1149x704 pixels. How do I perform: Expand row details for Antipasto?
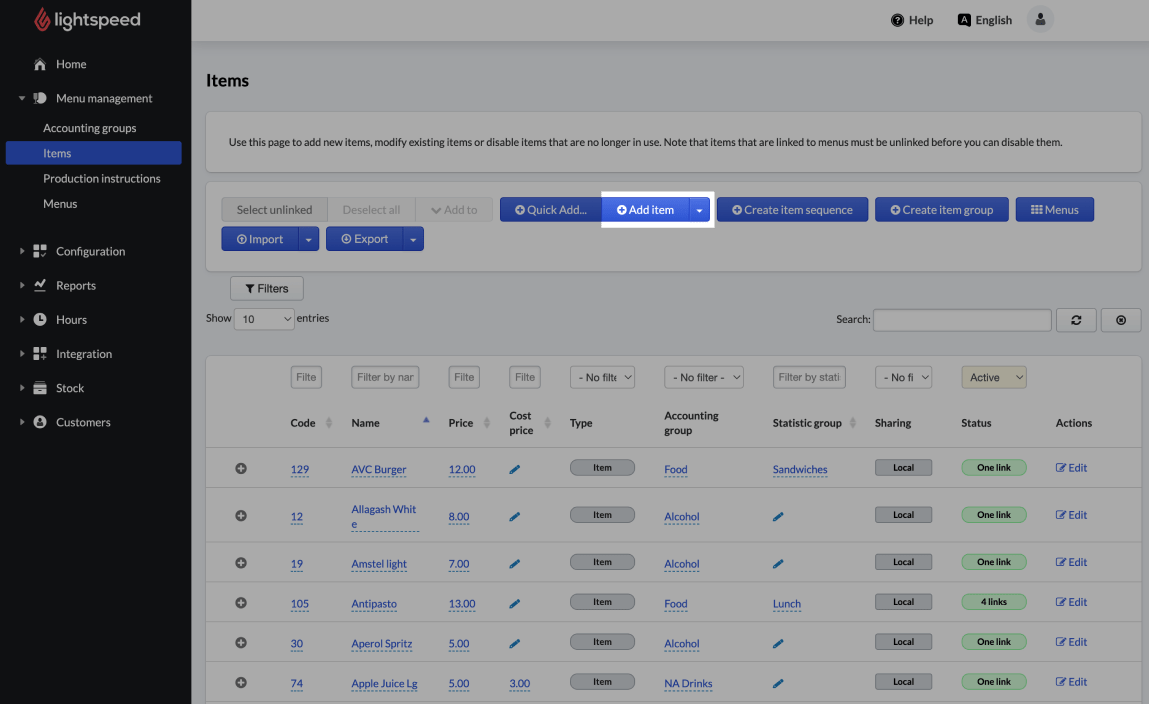(241, 603)
